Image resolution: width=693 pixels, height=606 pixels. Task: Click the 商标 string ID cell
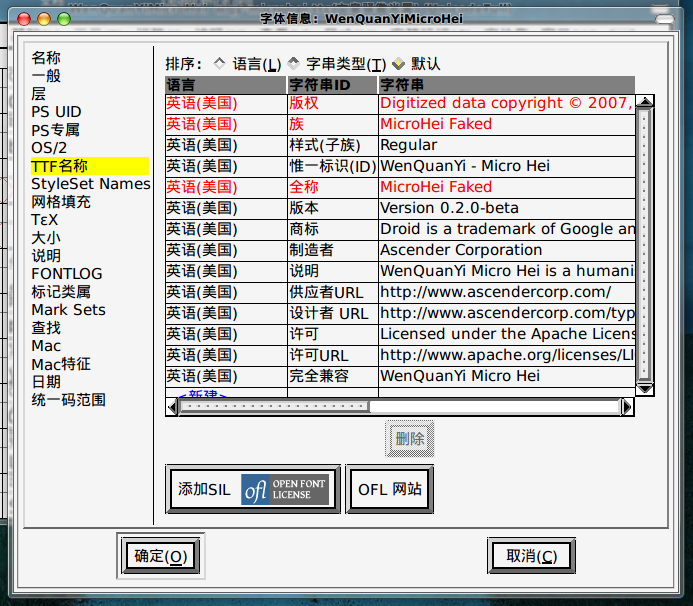(333, 229)
